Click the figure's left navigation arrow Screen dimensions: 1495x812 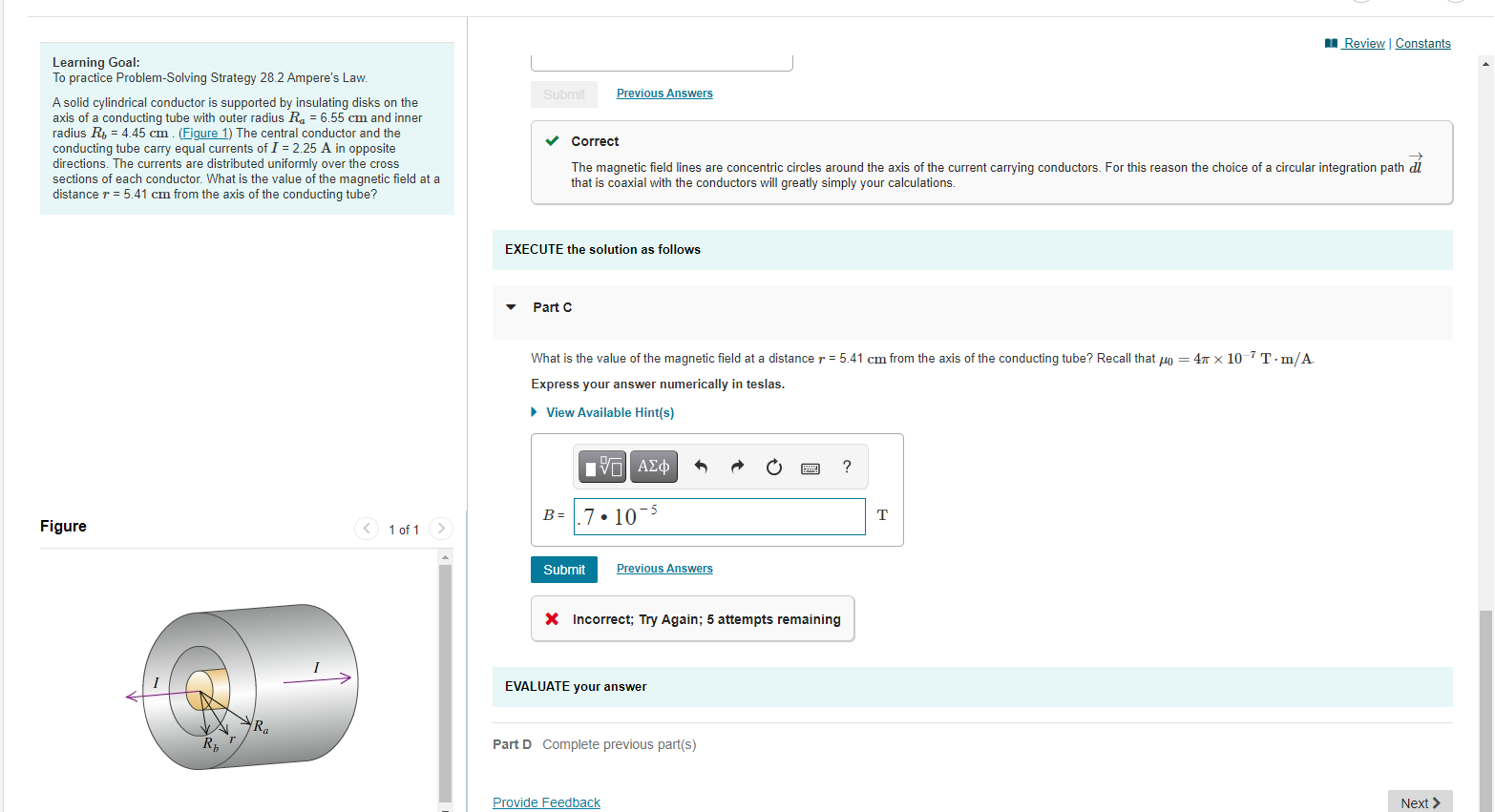tap(366, 528)
